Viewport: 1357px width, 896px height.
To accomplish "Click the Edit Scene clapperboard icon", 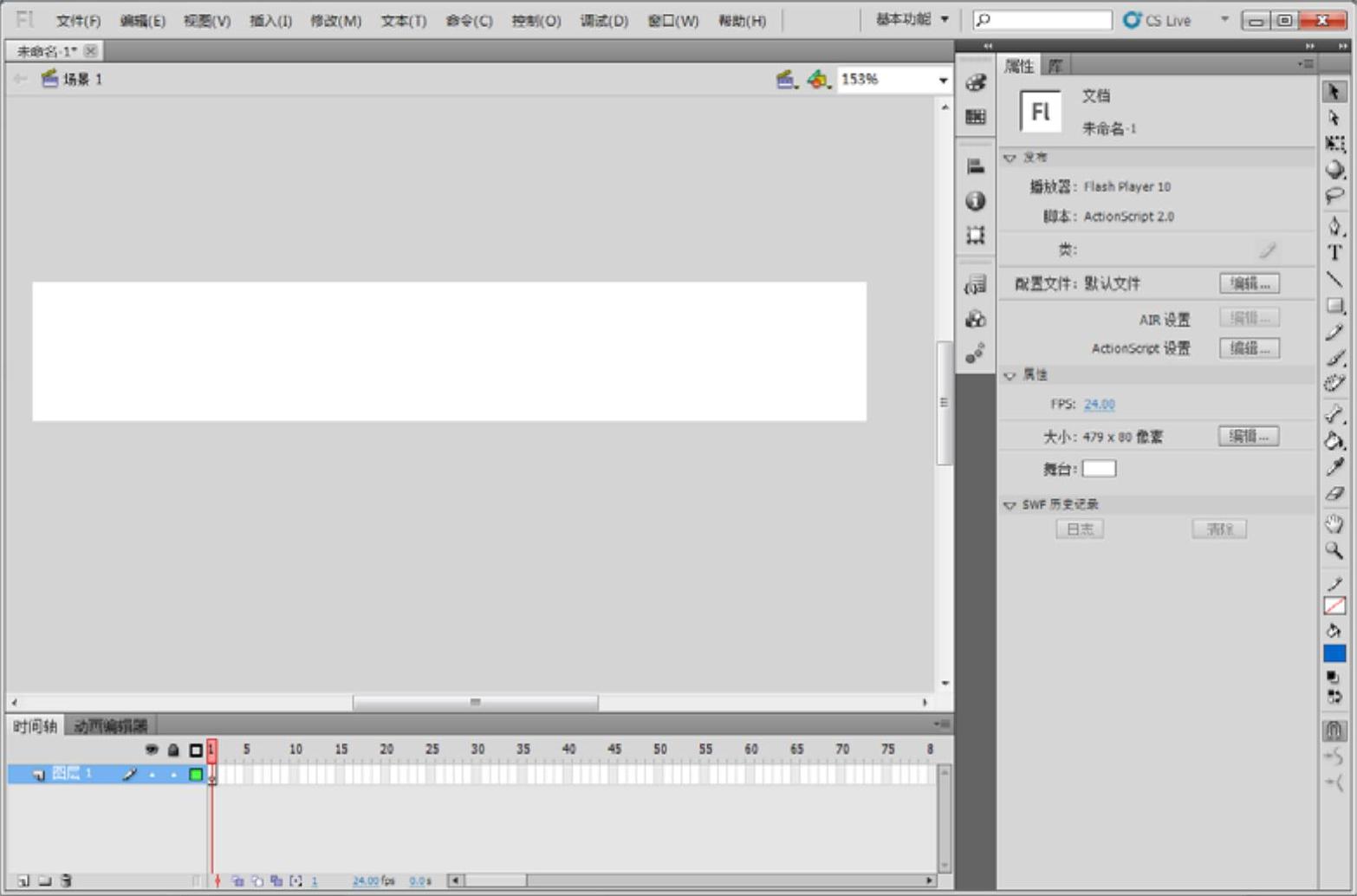I will 786,80.
